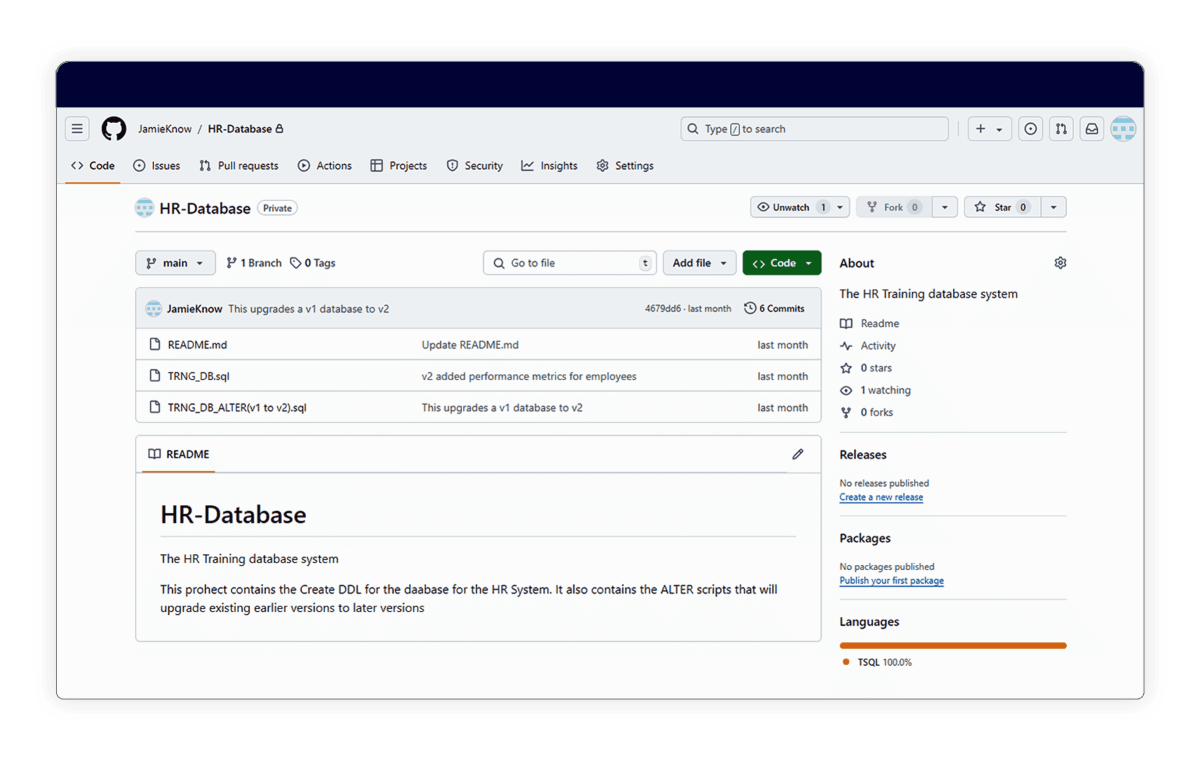Expand the create new dropdown arrow
The image size is (1200, 764).
coord(999,129)
